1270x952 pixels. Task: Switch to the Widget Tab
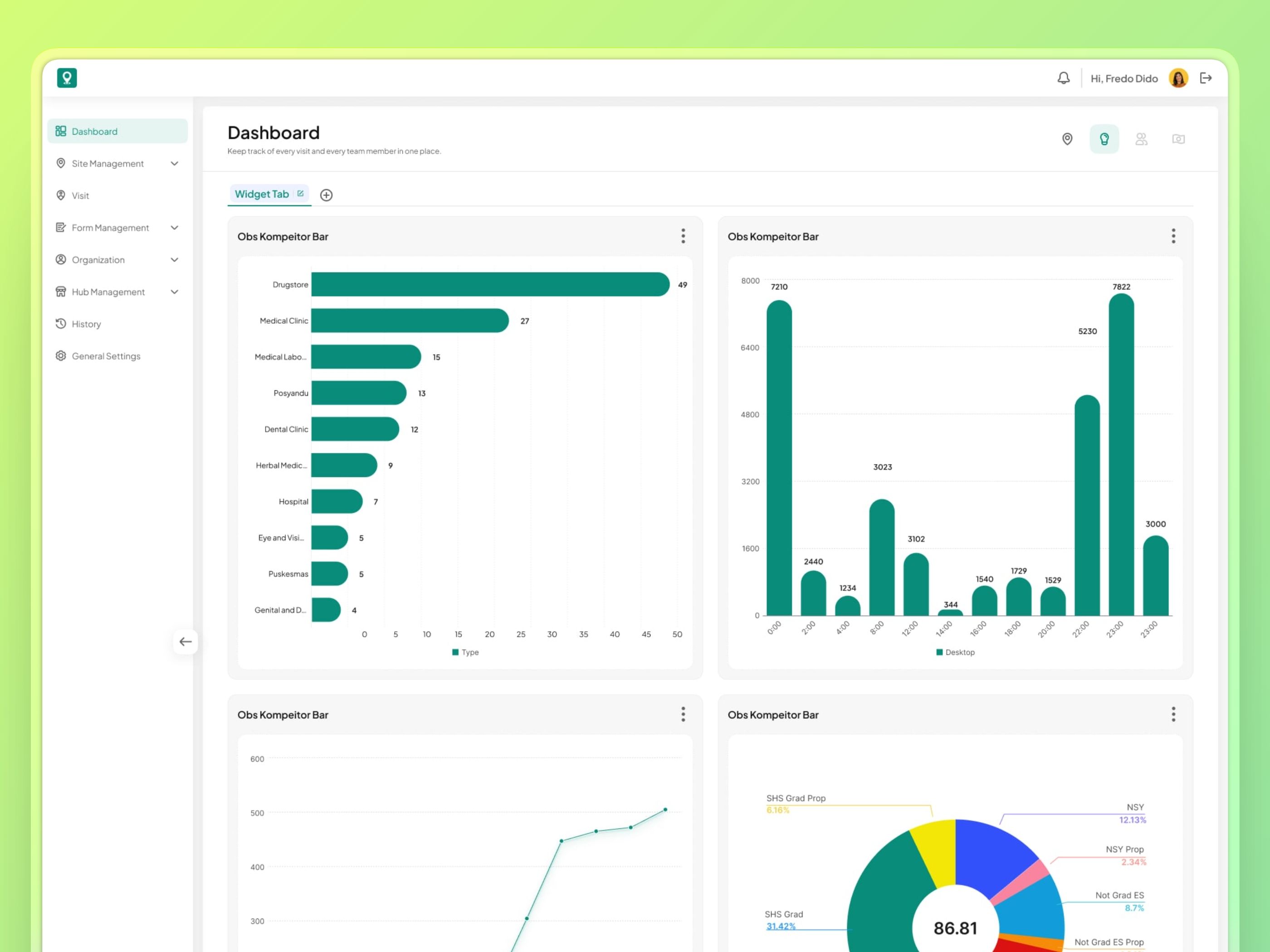[x=262, y=194]
